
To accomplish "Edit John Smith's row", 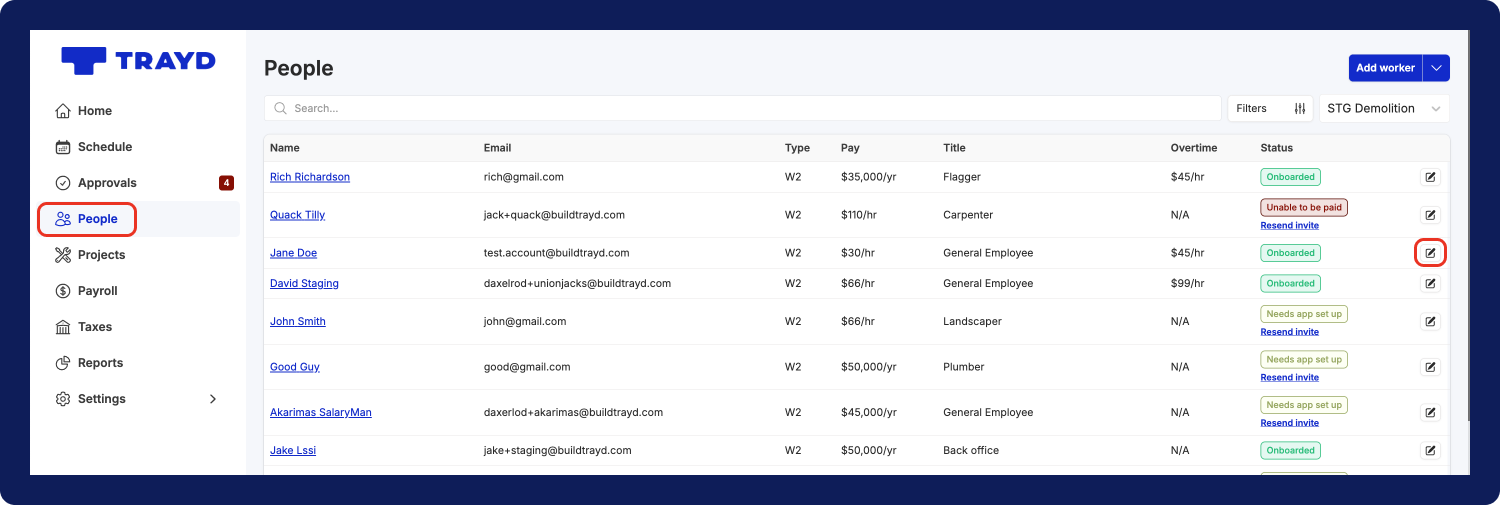I will pyautogui.click(x=1430, y=321).
